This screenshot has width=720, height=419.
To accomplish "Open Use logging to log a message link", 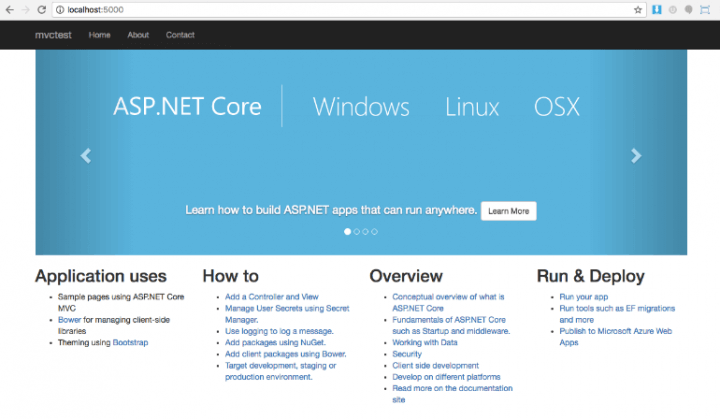I will coord(279,331).
